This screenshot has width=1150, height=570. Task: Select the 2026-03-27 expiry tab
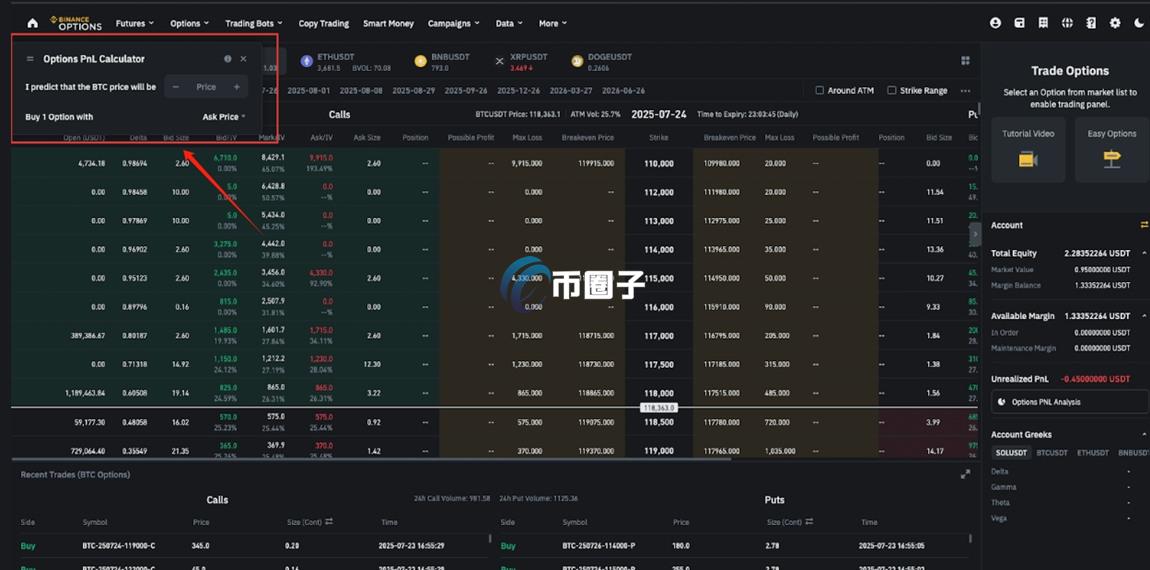click(571, 90)
